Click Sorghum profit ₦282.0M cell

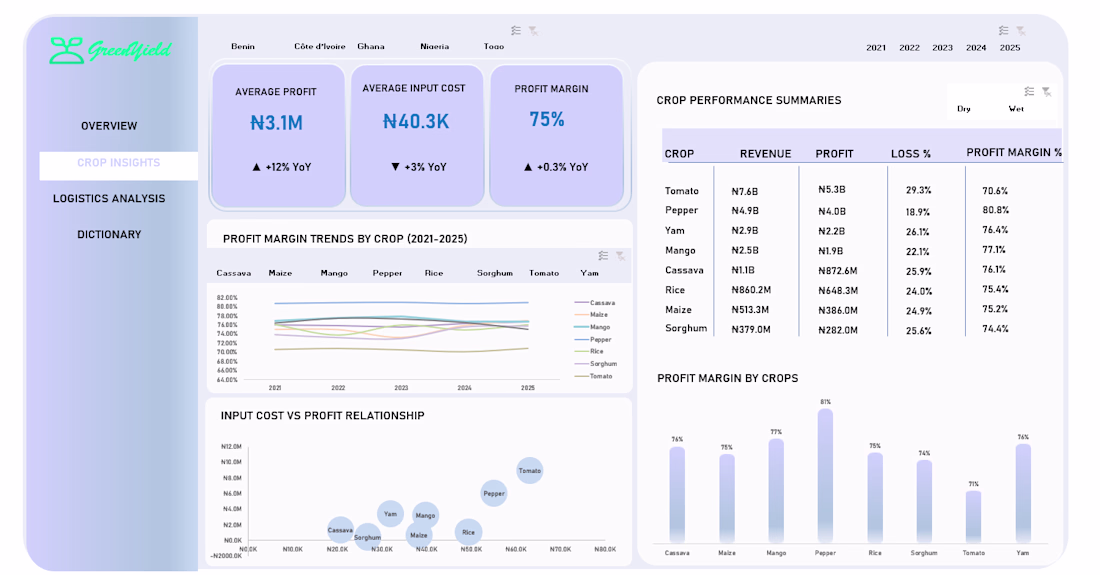point(838,330)
